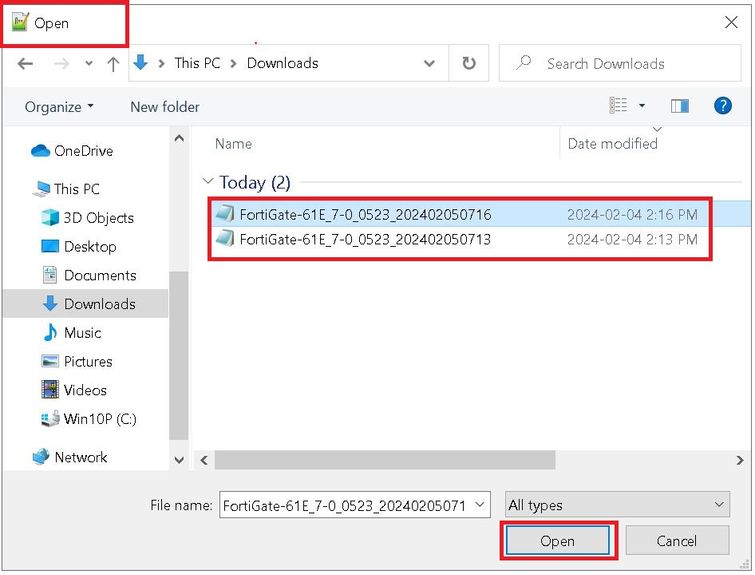Image resolution: width=755 pixels, height=575 pixels.
Task: Expand the address bar history dropdown
Action: click(x=429, y=64)
